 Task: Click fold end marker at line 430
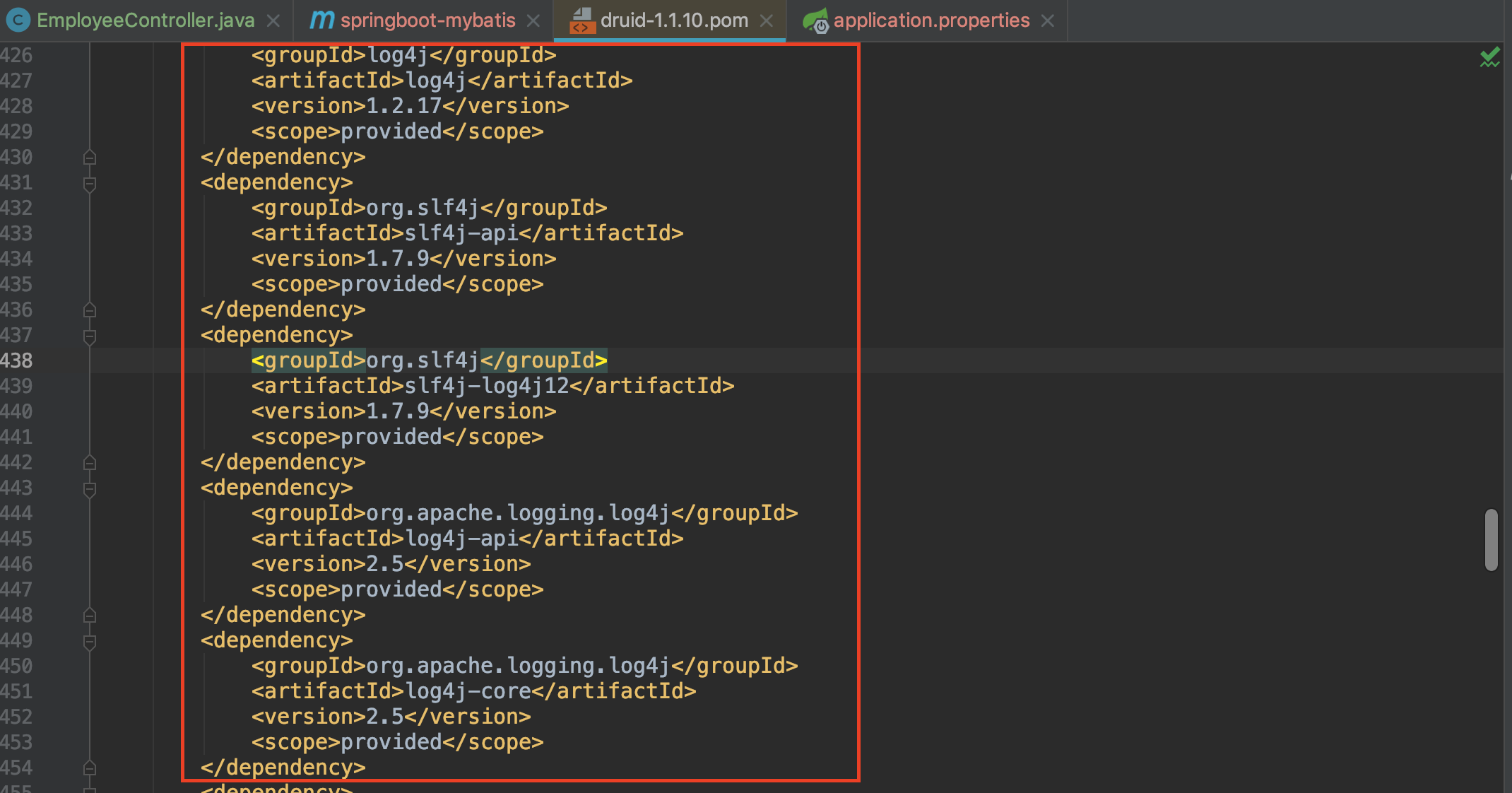pos(90,157)
